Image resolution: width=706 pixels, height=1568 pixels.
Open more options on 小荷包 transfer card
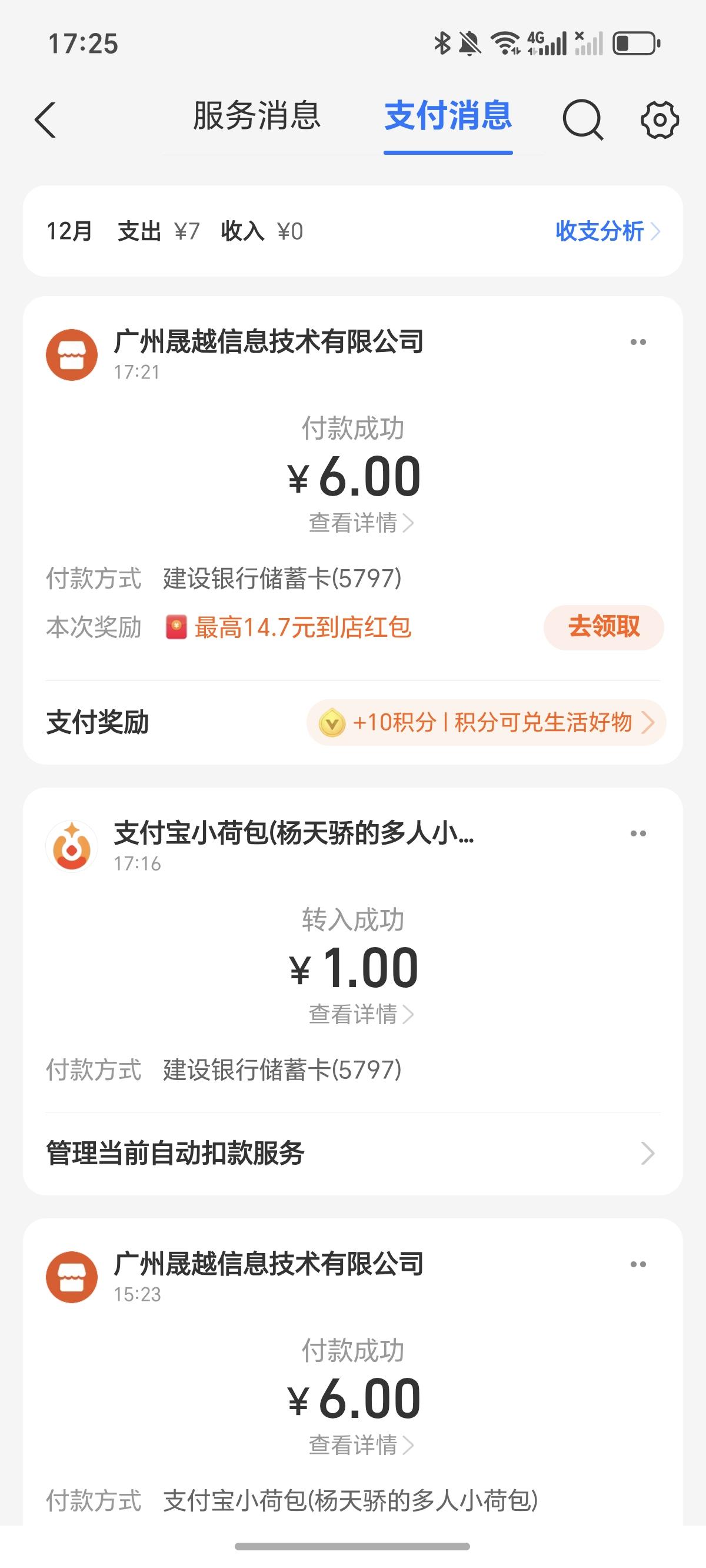(638, 833)
